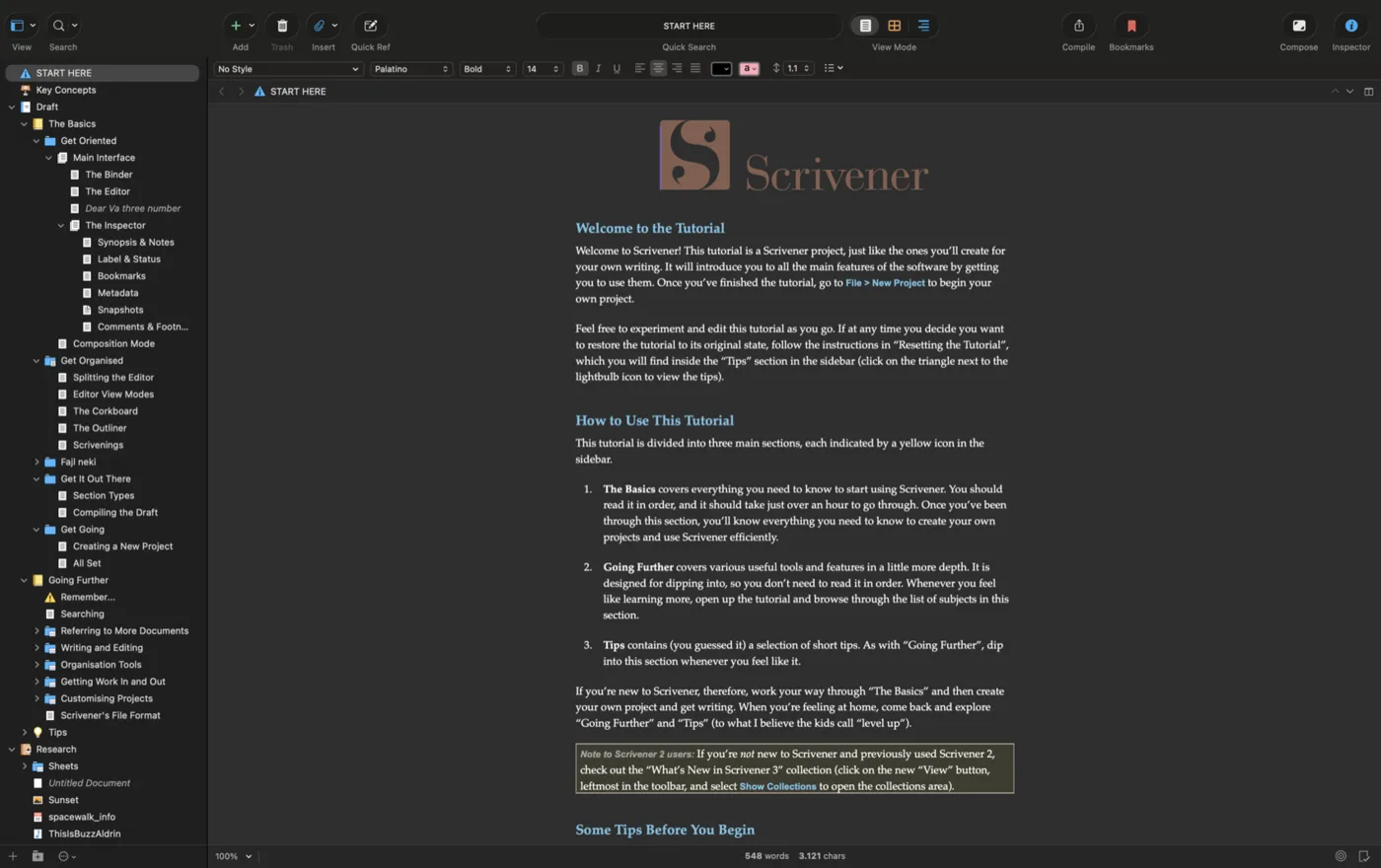
Task: Click the Note to Scrivener 2 users box
Action: (795, 769)
